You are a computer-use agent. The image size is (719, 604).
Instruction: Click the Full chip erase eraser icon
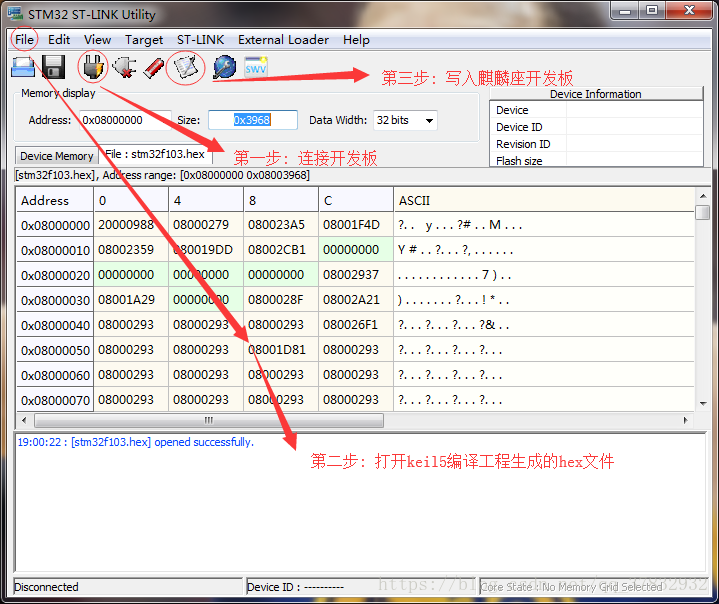coord(154,68)
